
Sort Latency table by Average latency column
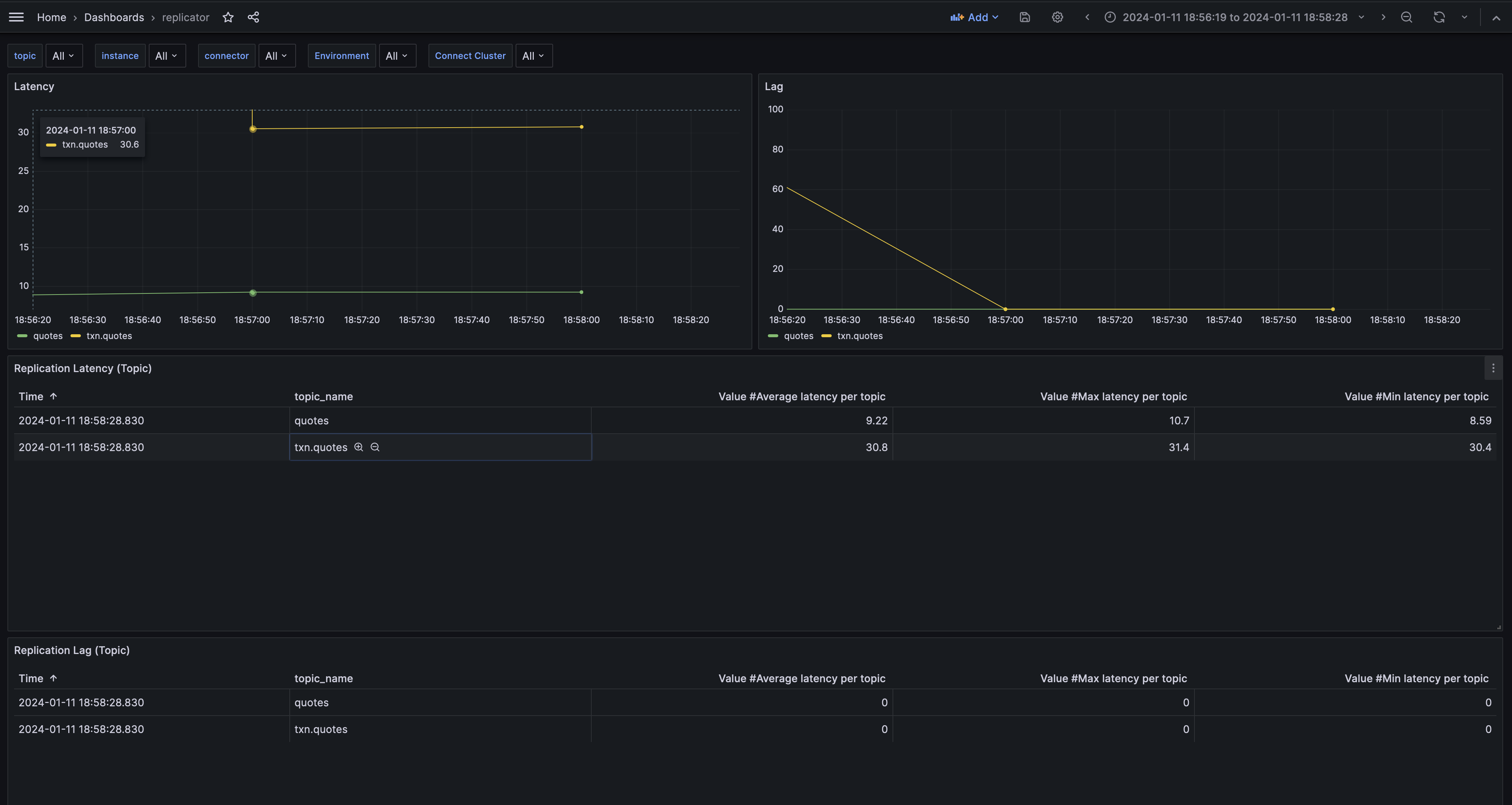pyautogui.click(x=802, y=396)
